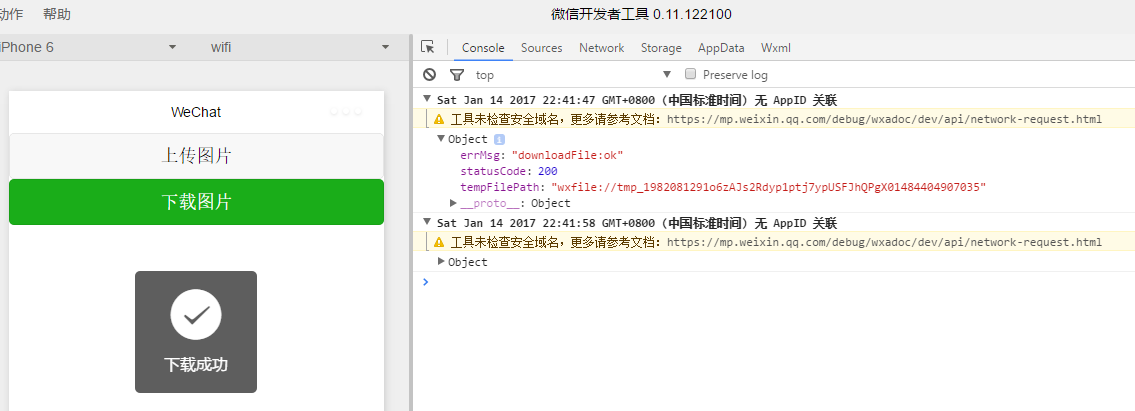Switch to the Wxml tab

[x=776, y=48]
